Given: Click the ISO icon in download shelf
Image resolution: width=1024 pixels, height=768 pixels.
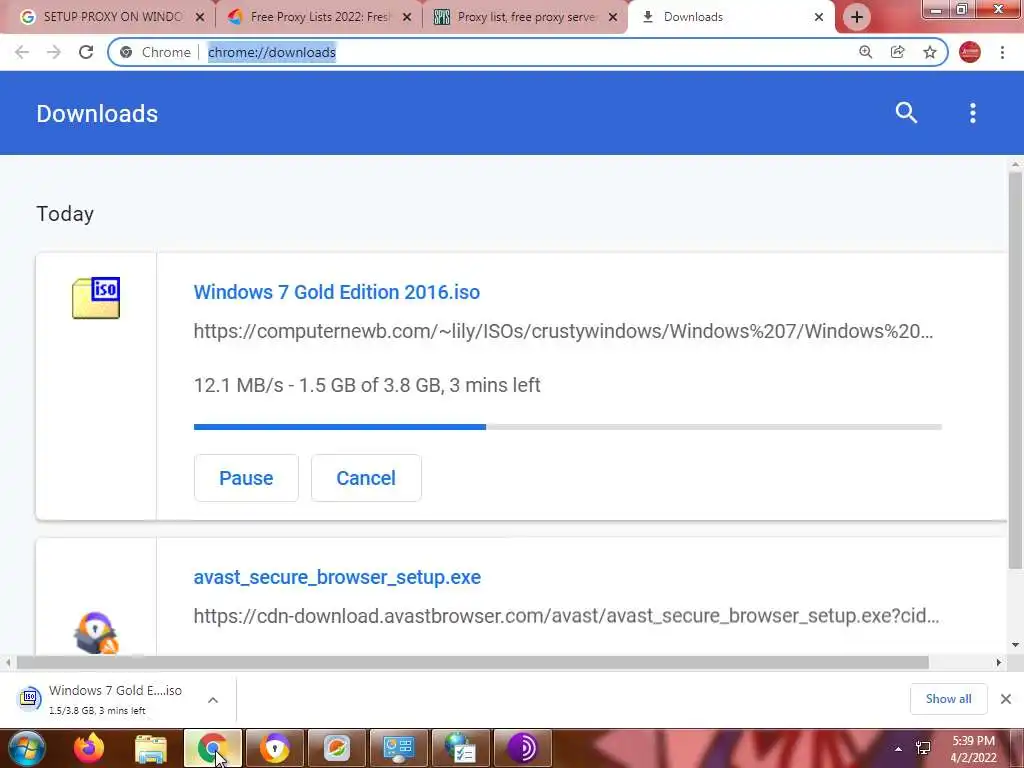Looking at the screenshot, I should [x=29, y=698].
